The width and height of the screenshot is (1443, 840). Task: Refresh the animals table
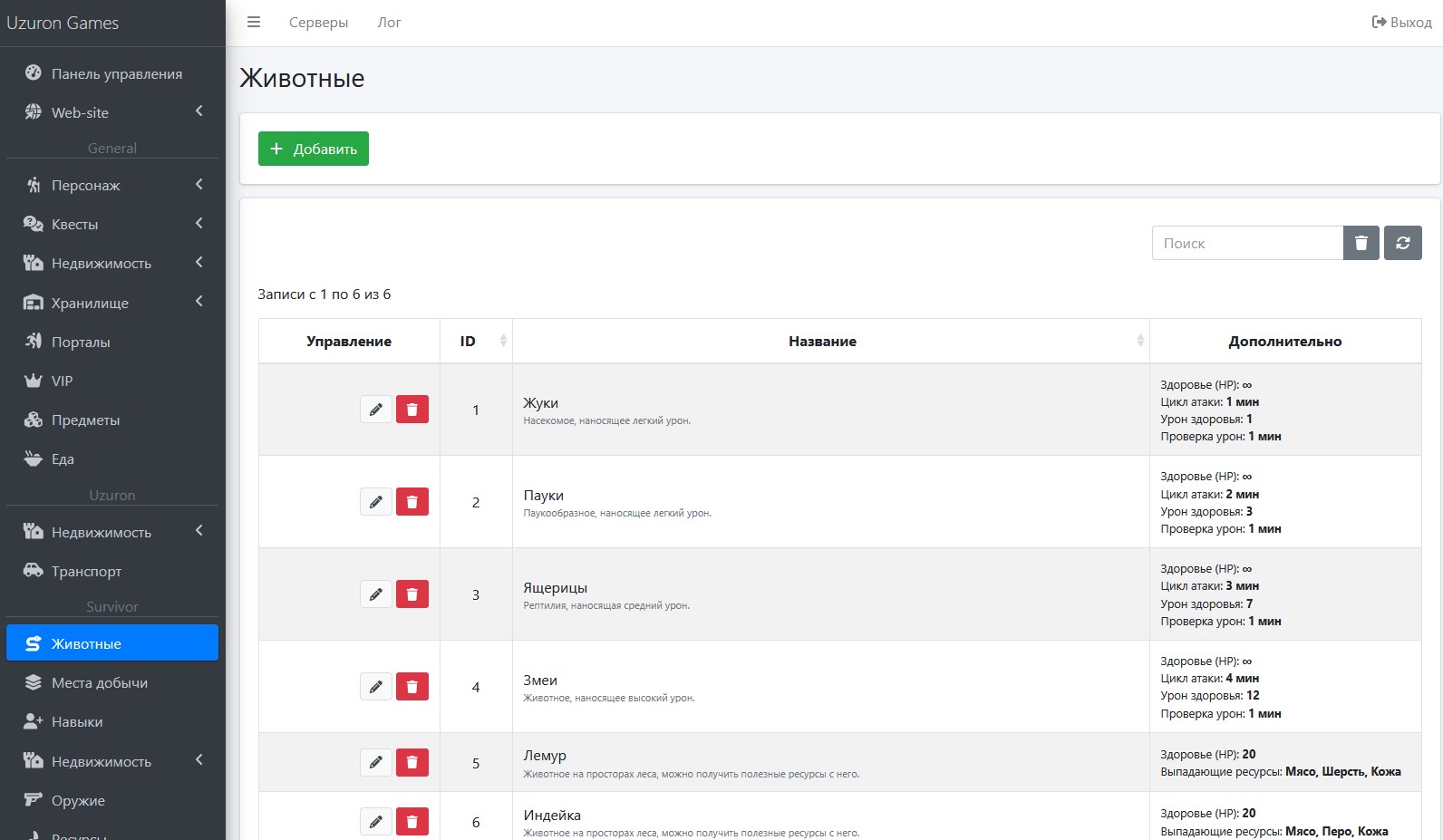[x=1403, y=243]
